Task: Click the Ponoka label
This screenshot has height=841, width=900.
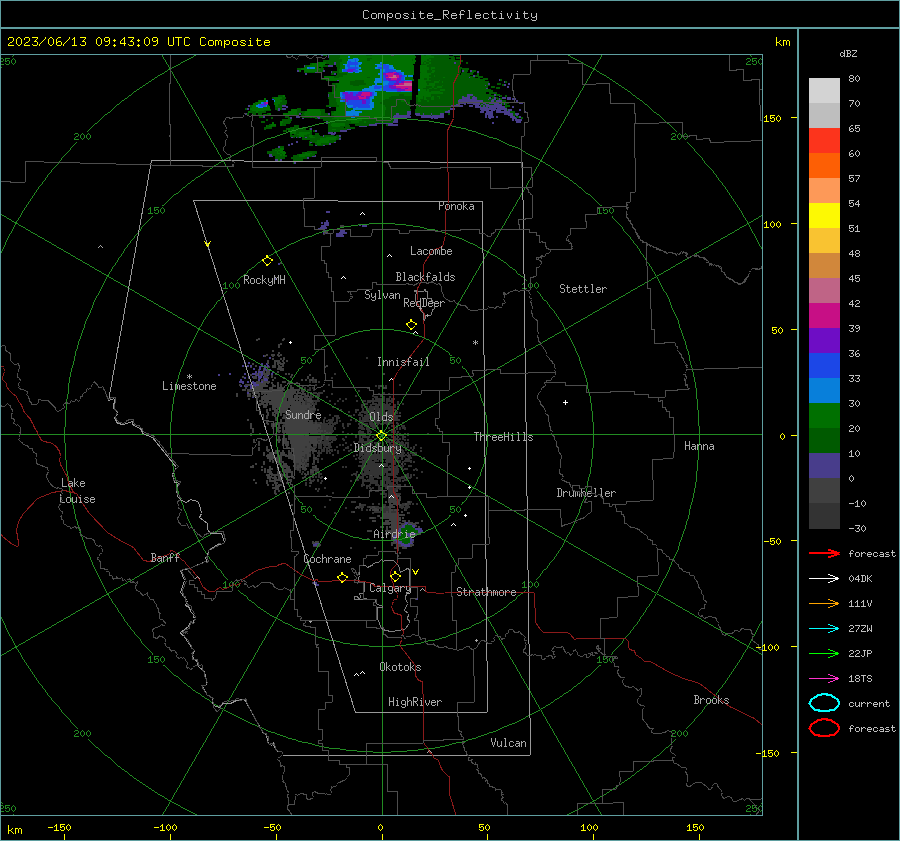Action: (x=456, y=206)
